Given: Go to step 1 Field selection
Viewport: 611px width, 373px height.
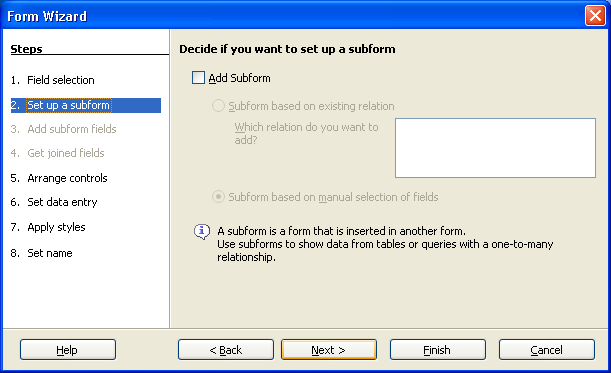Looking at the screenshot, I should coord(61,80).
